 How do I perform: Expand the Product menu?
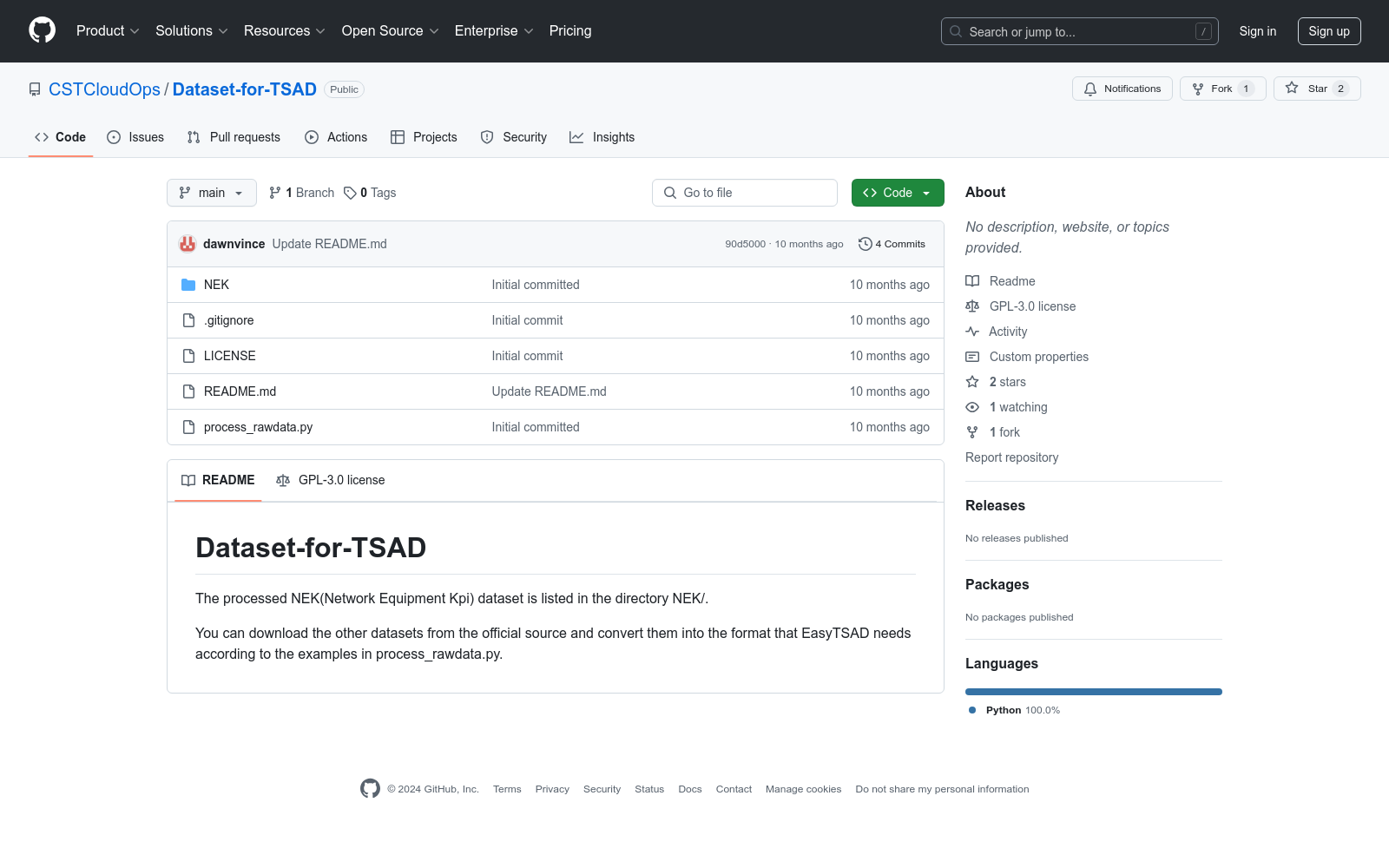[108, 30]
